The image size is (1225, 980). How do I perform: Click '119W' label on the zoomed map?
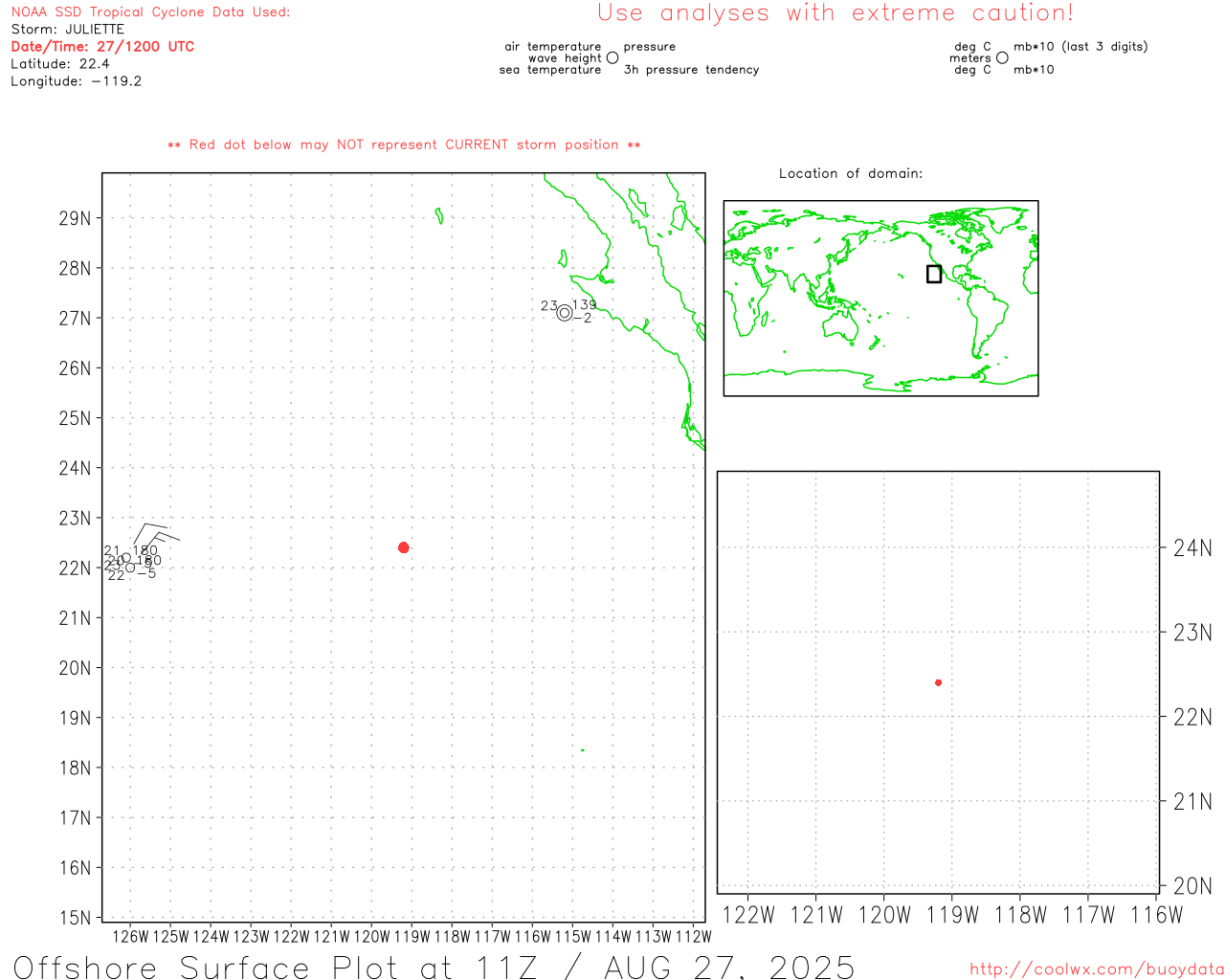pos(953,915)
